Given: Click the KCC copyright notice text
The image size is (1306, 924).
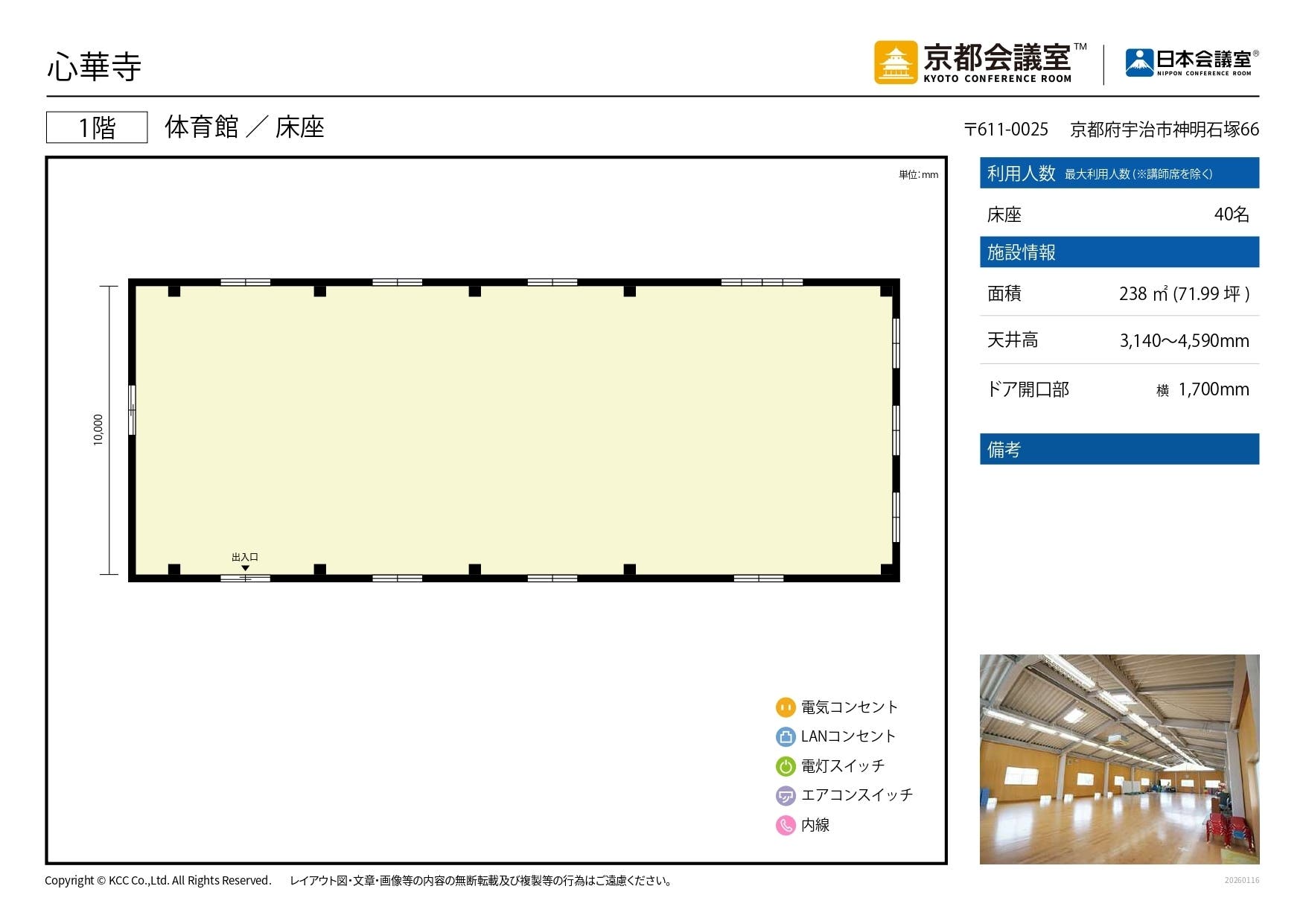Looking at the screenshot, I should 156,880.
